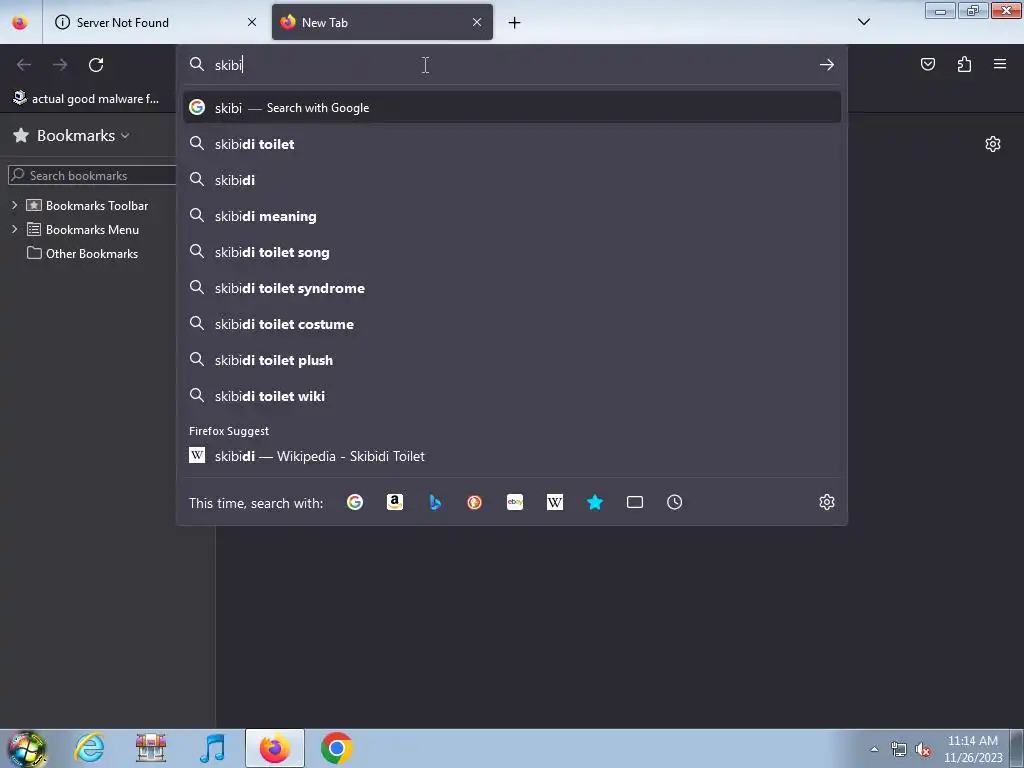Select the Other Bookmarks folder
The width and height of the screenshot is (1024, 768).
(x=82, y=253)
